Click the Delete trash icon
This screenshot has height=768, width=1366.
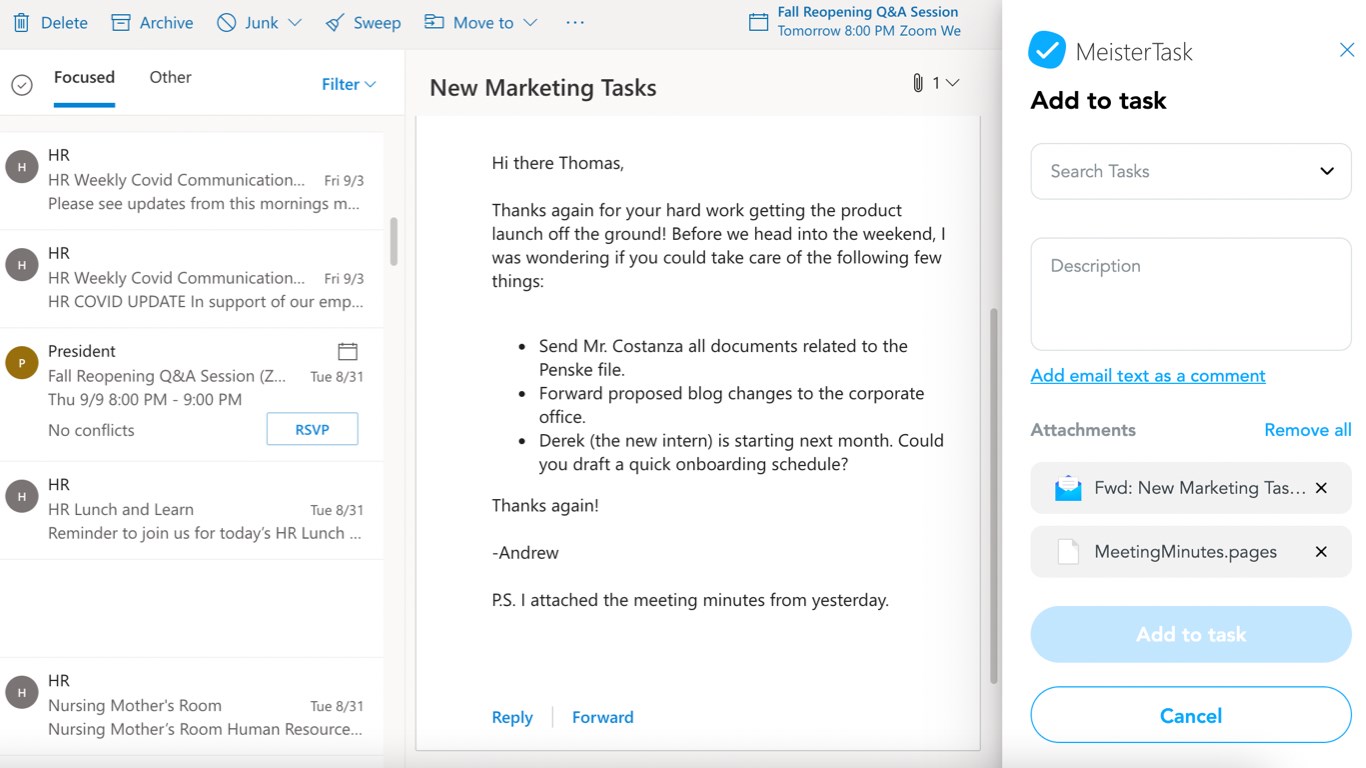point(21,22)
